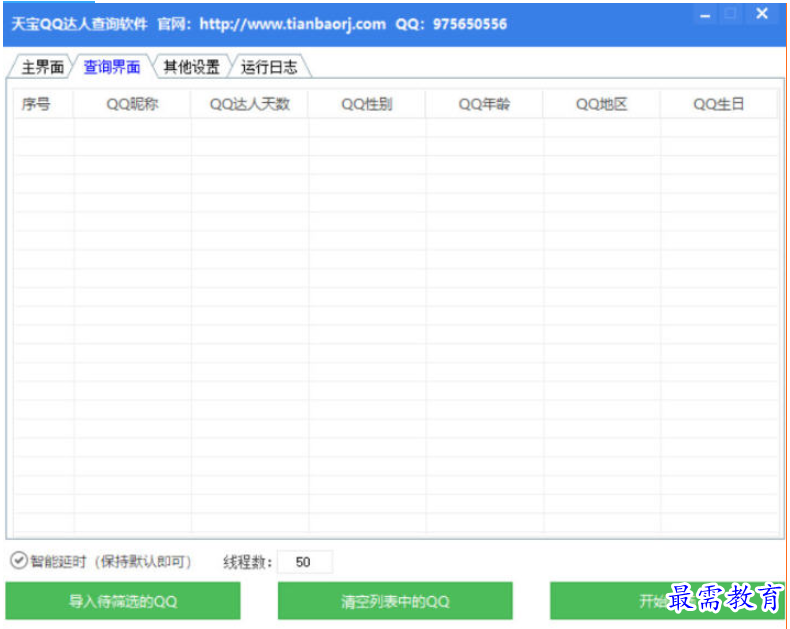Click the QQ地区 column header
The width and height of the screenshot is (790, 629).
point(602,104)
